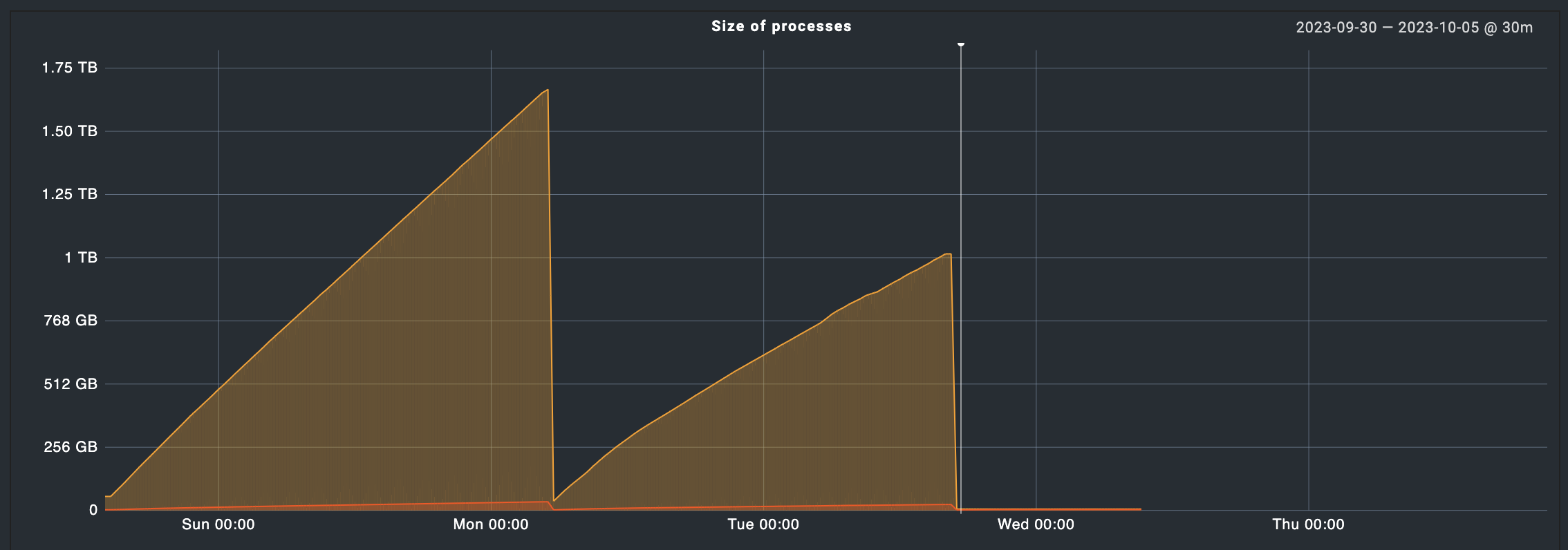The image size is (1568, 550).
Task: Click the "Thu 00:00" x-axis label
Action: pos(1308,524)
